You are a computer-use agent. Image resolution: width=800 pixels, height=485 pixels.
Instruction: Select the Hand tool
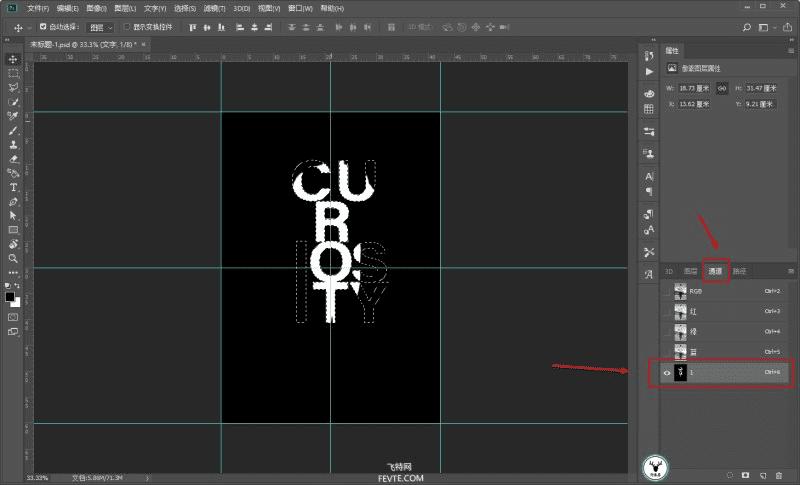coord(13,244)
